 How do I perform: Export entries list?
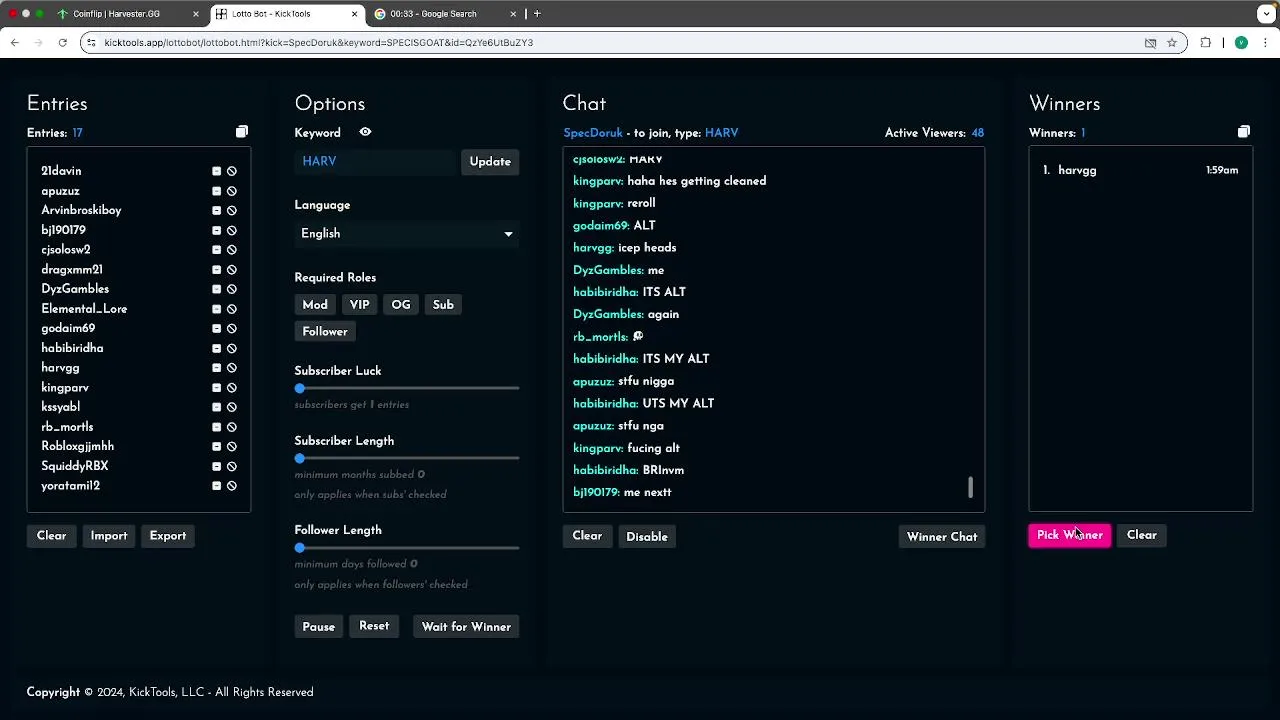pyautogui.click(x=168, y=536)
